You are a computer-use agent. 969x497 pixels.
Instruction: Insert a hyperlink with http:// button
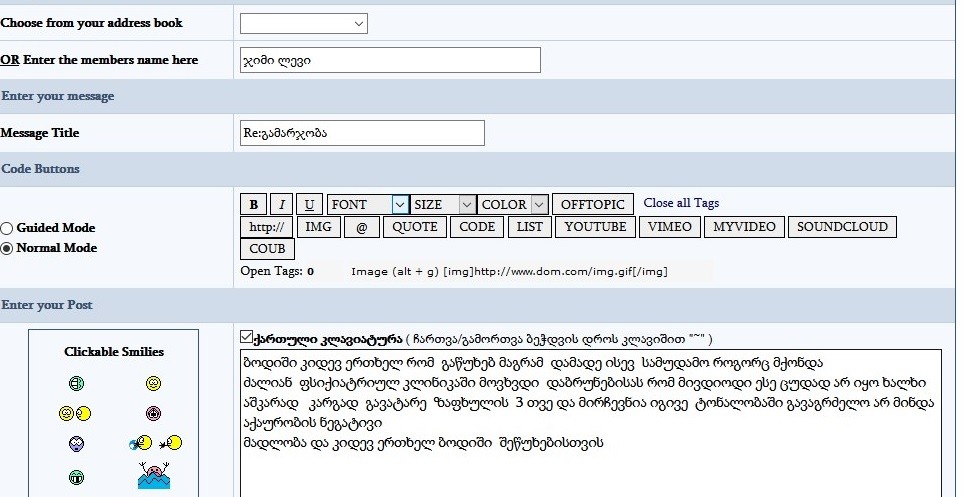(267, 227)
